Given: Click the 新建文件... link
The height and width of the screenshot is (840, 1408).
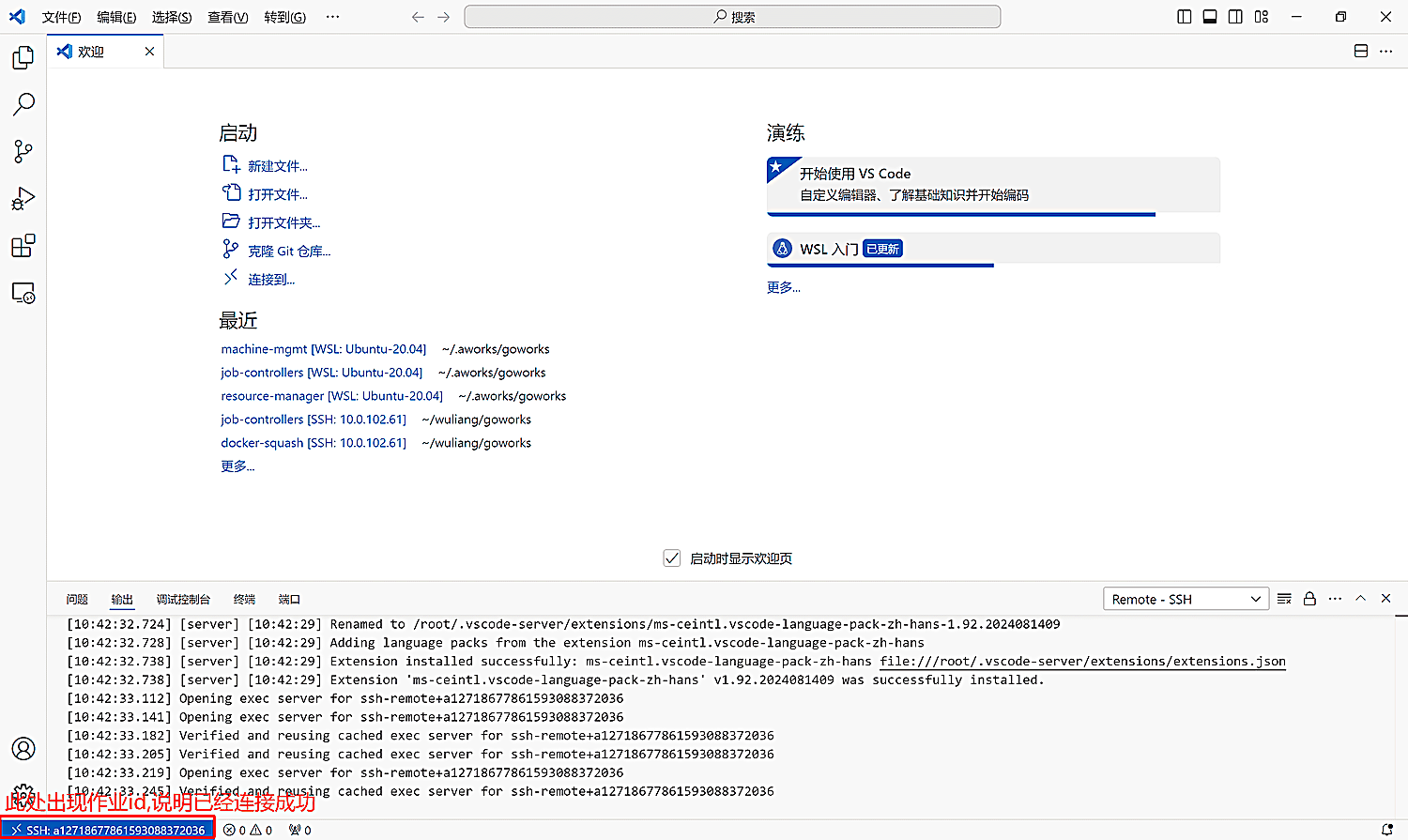Looking at the screenshot, I should coord(277,166).
